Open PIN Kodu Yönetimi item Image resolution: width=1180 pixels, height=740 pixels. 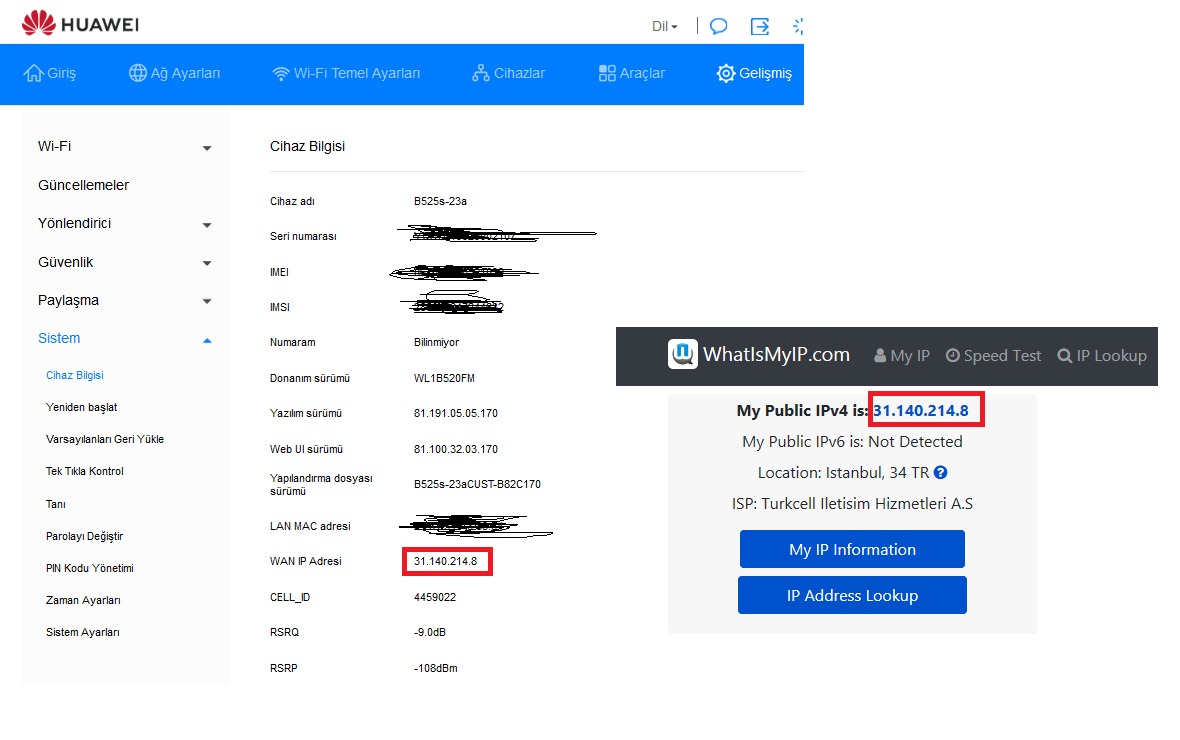coord(90,568)
